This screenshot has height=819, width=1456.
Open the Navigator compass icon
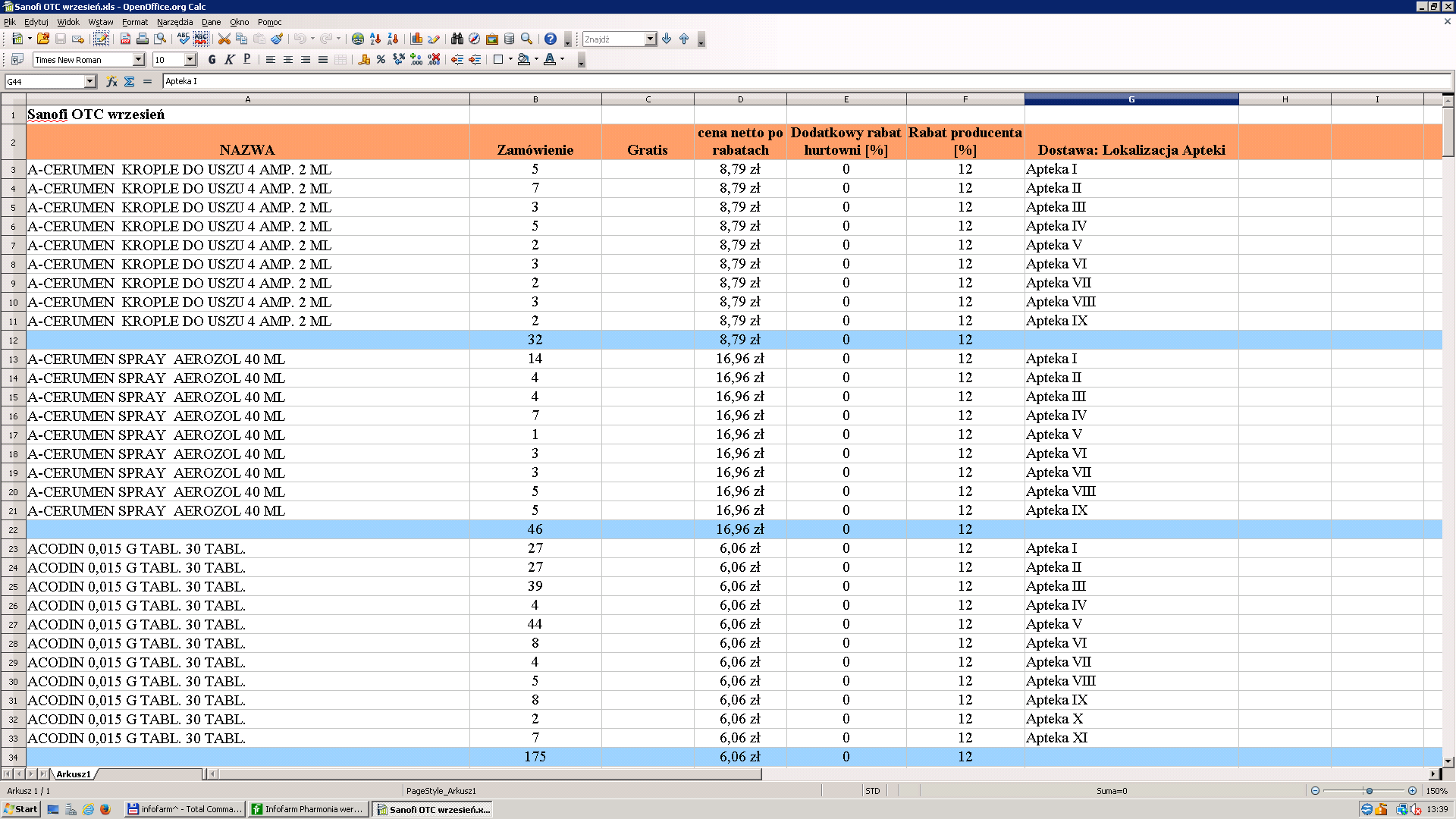[x=474, y=39]
